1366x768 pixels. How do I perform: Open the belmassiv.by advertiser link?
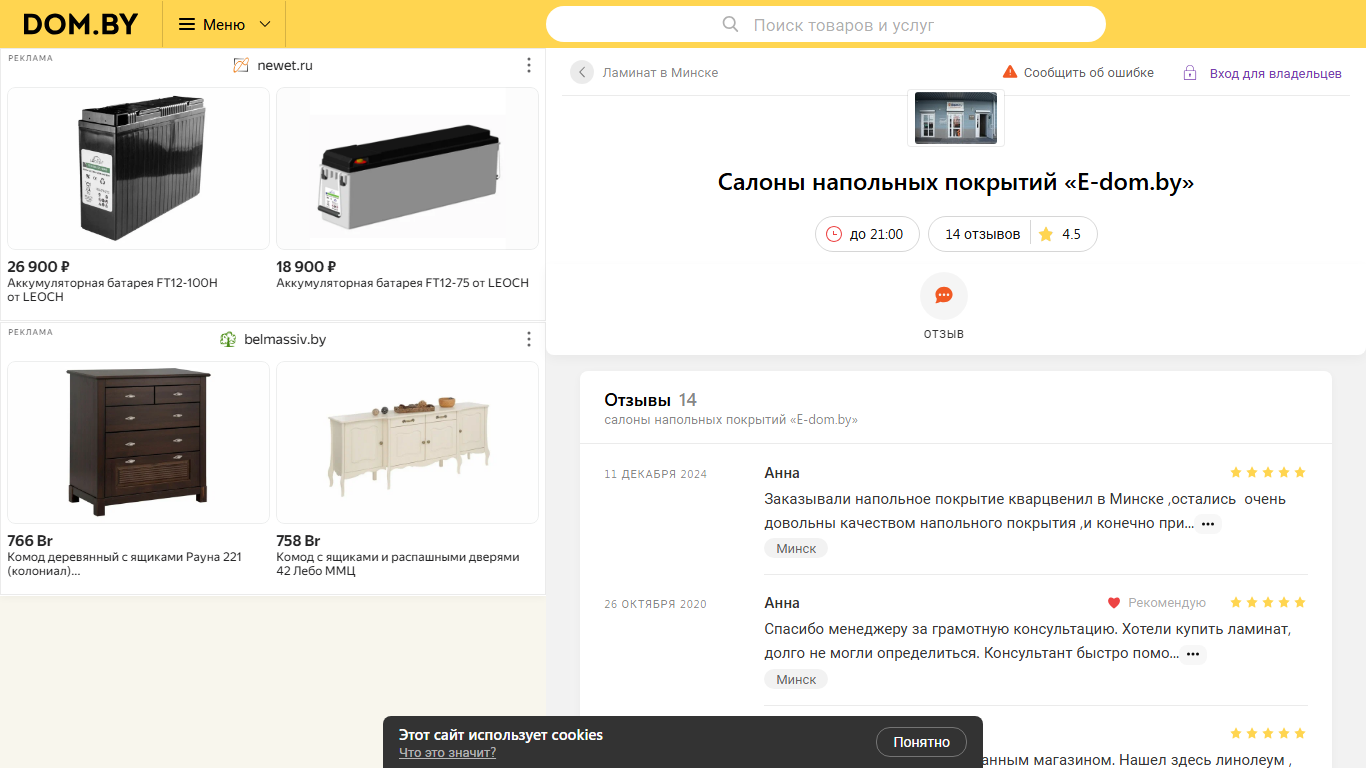pos(285,339)
